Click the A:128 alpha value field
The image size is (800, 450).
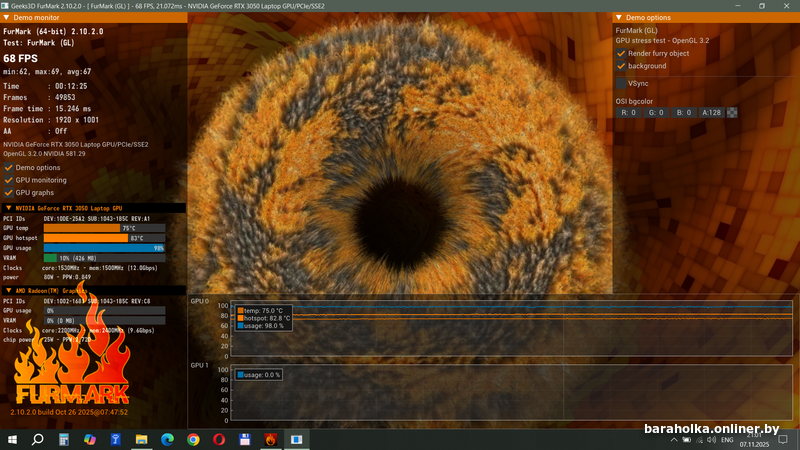(711, 113)
